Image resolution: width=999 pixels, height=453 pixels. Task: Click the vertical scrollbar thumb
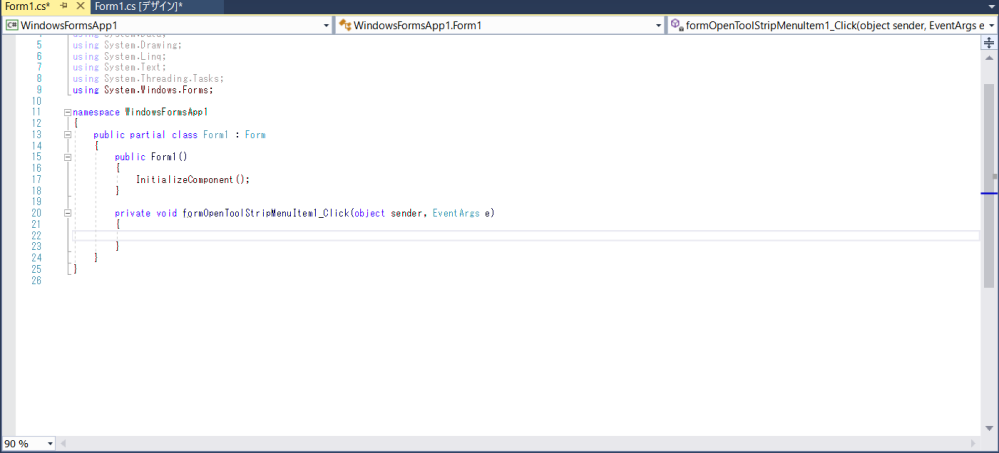click(989, 185)
